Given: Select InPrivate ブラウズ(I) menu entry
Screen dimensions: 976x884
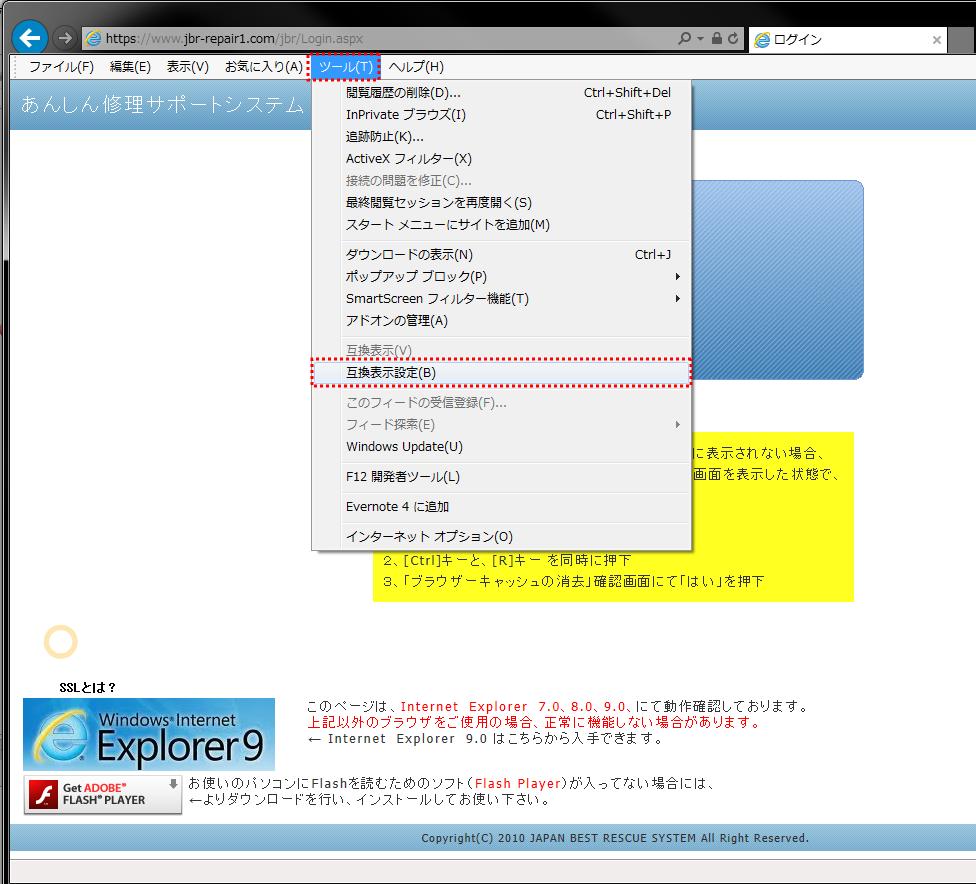Looking at the screenshot, I should [x=502, y=115].
